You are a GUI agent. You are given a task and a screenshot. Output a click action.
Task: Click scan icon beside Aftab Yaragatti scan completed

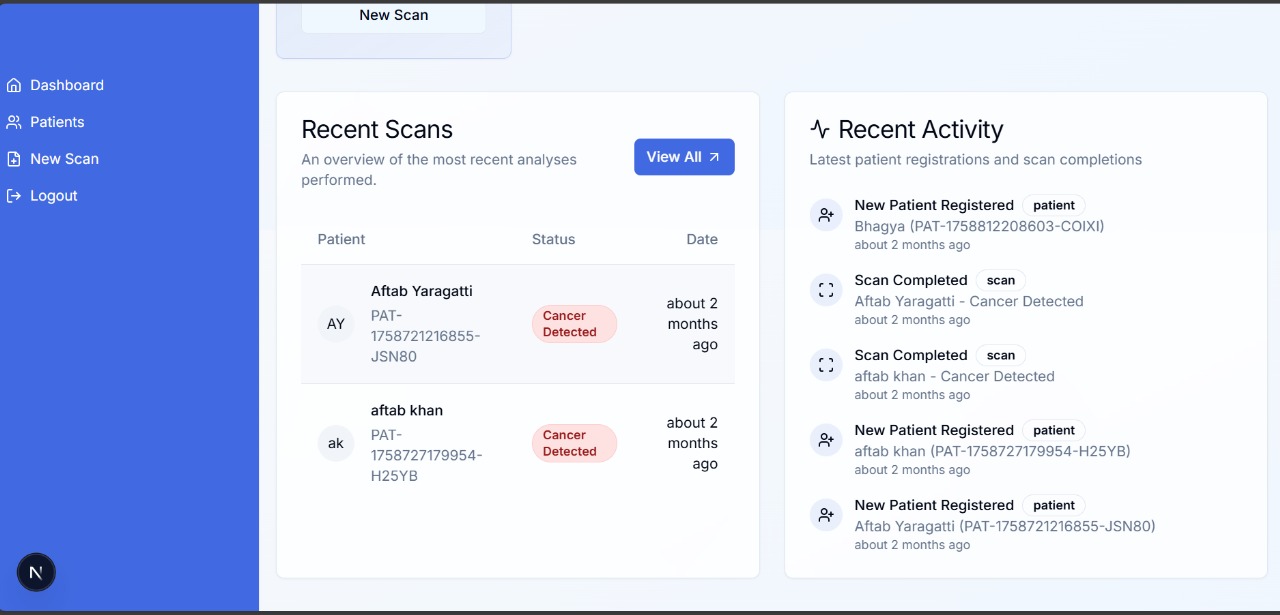[x=826, y=290]
